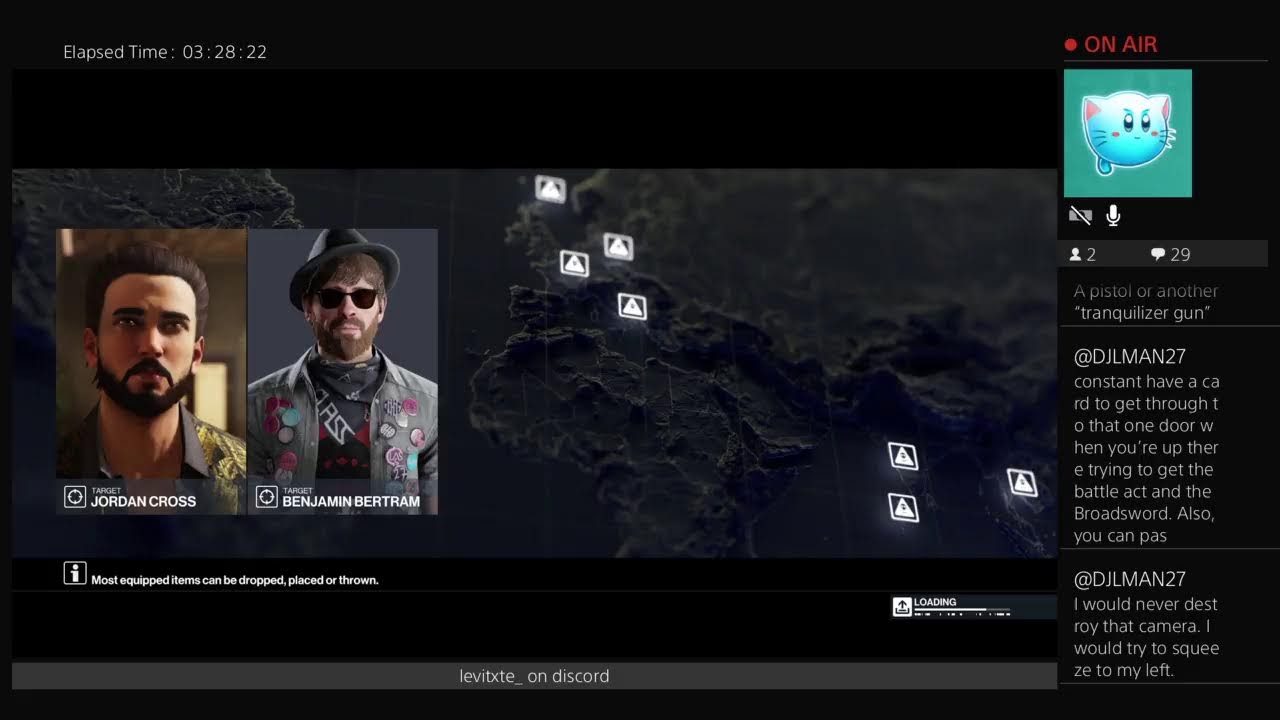Click the target crosshair icon beside Benjamin Bertram

(266, 497)
